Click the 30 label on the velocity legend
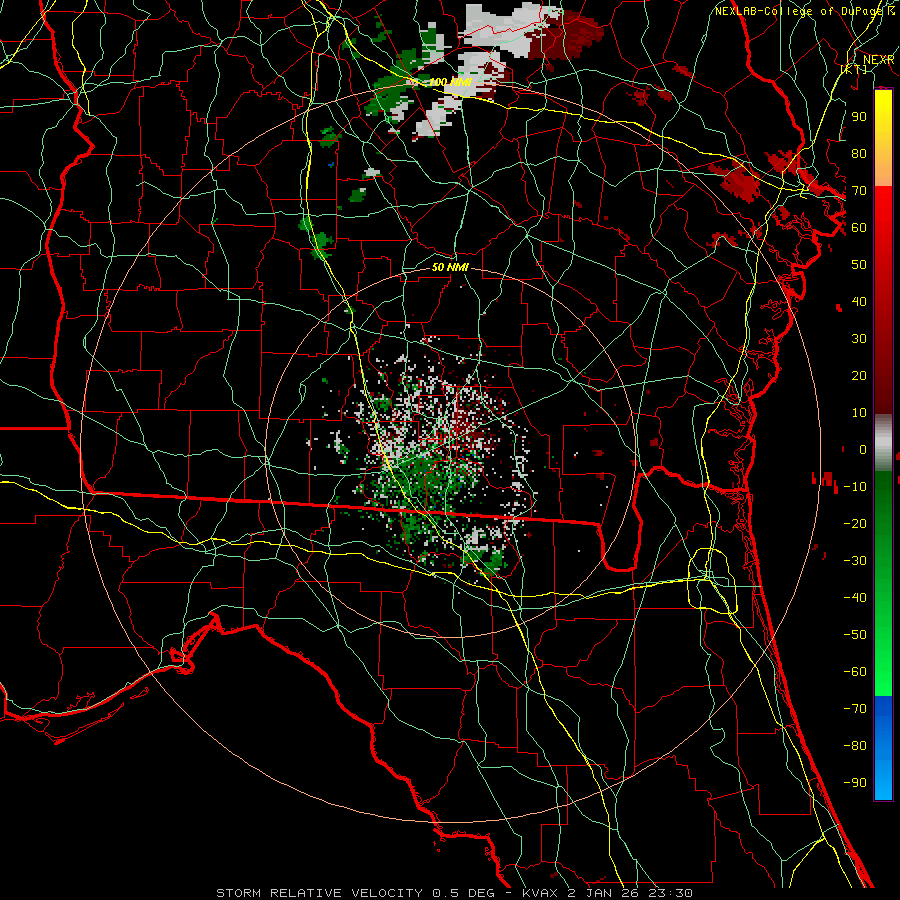 click(x=859, y=339)
